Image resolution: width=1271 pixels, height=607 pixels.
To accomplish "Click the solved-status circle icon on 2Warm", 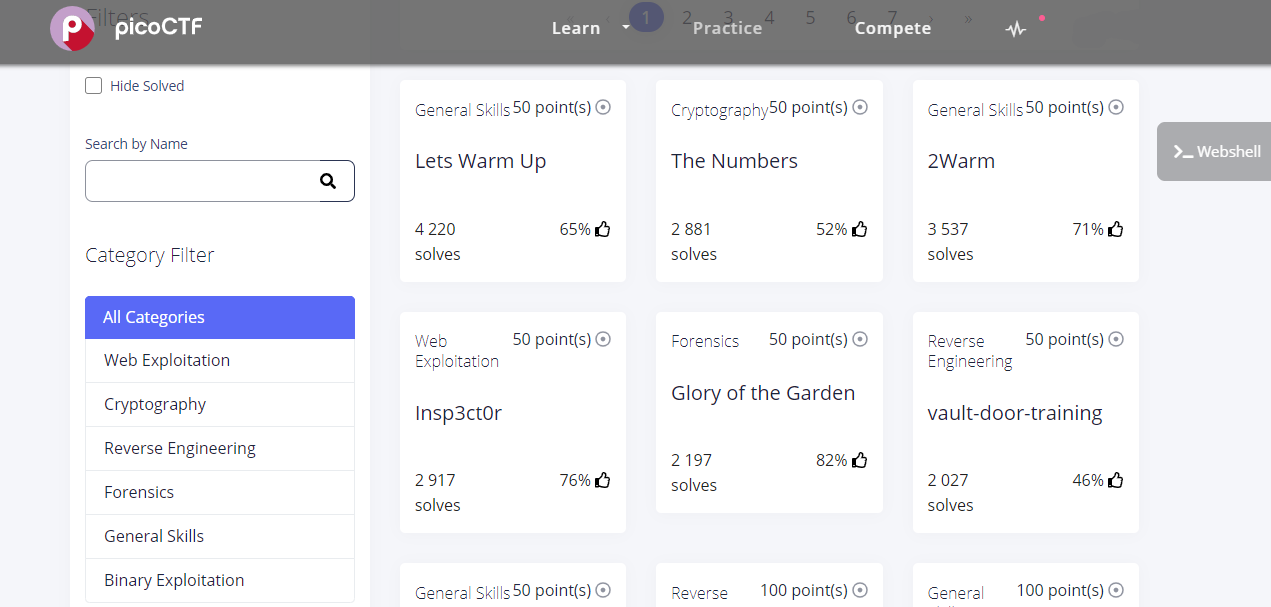I will [1116, 107].
